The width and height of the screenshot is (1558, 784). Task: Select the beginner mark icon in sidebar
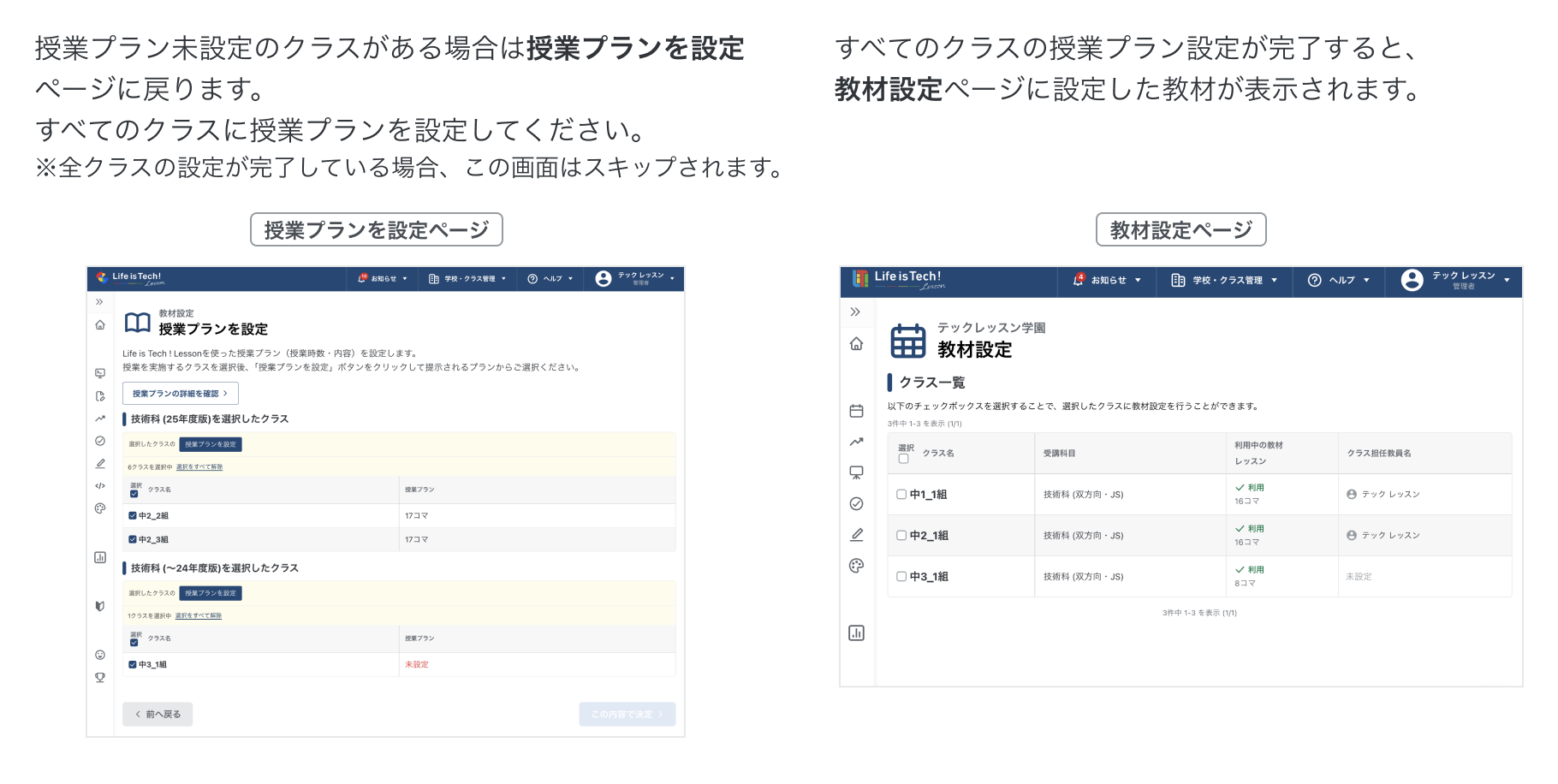click(100, 606)
